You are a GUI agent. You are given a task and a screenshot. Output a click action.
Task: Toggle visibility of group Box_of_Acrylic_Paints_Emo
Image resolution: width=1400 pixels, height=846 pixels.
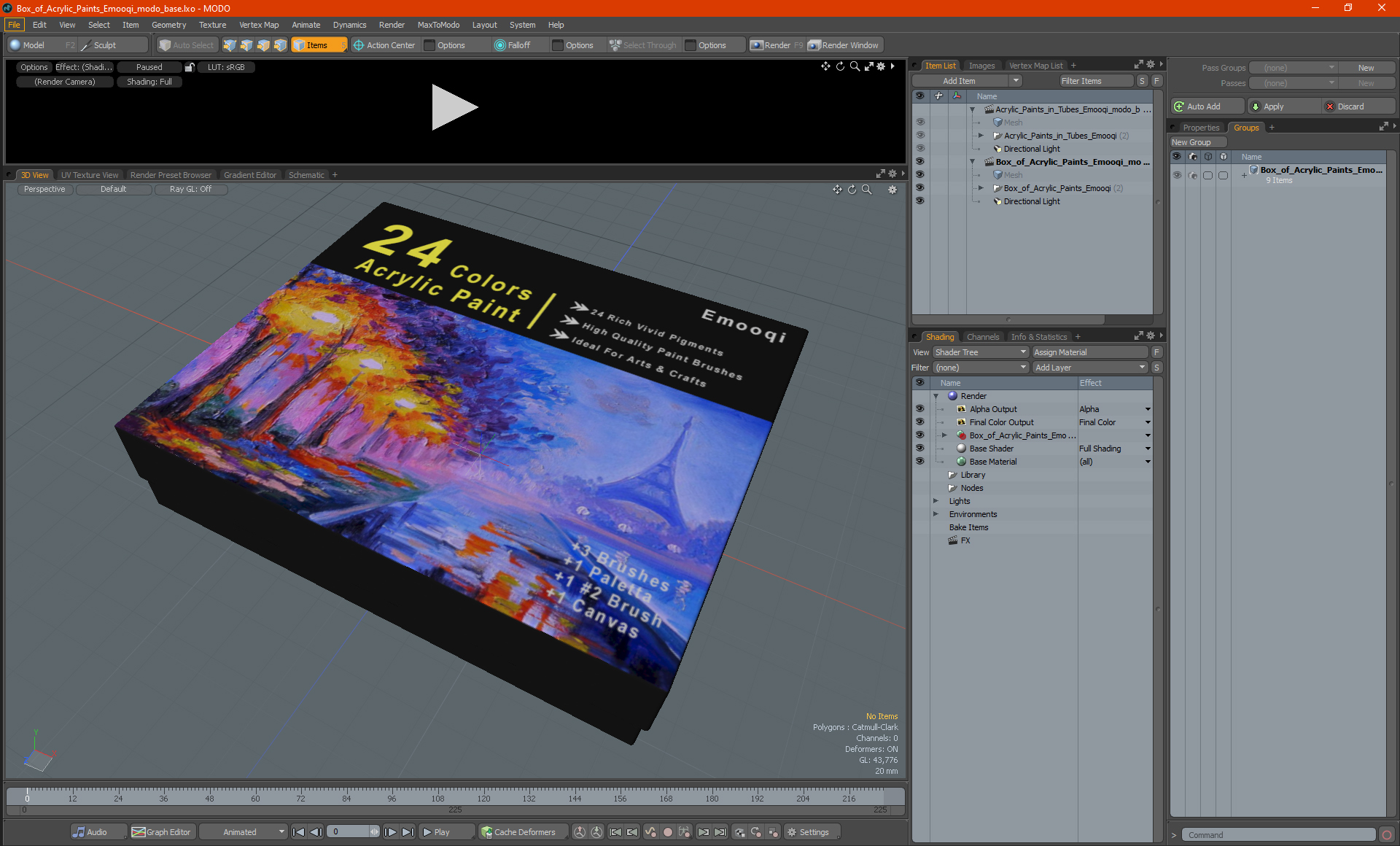(1177, 175)
